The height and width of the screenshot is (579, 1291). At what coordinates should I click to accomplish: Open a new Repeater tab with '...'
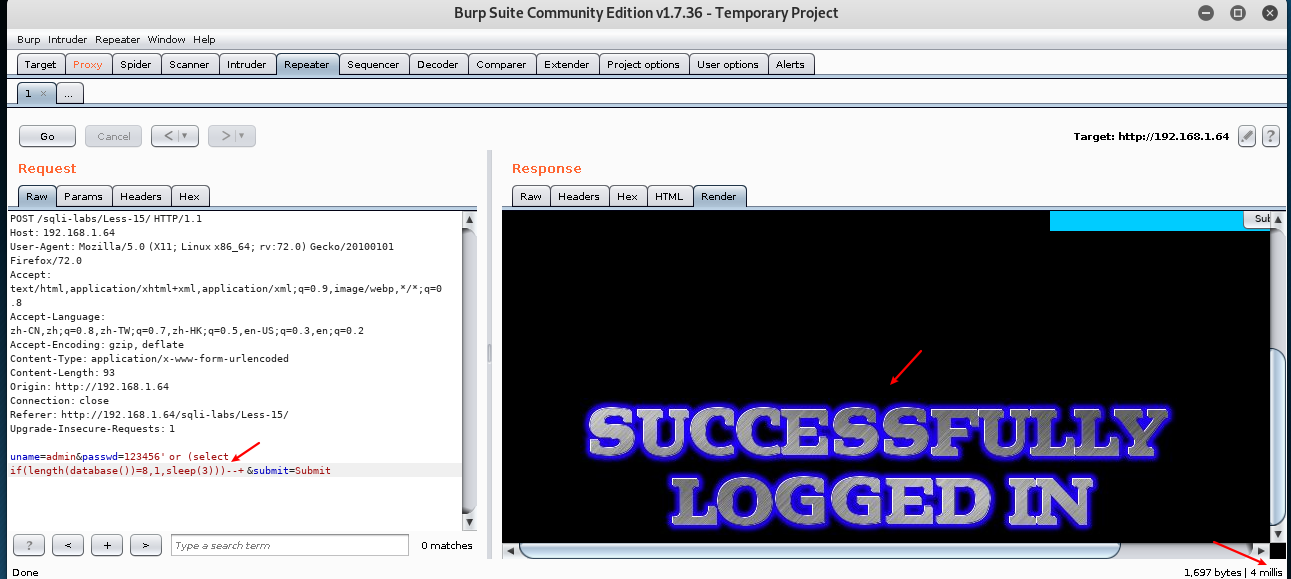click(x=69, y=93)
